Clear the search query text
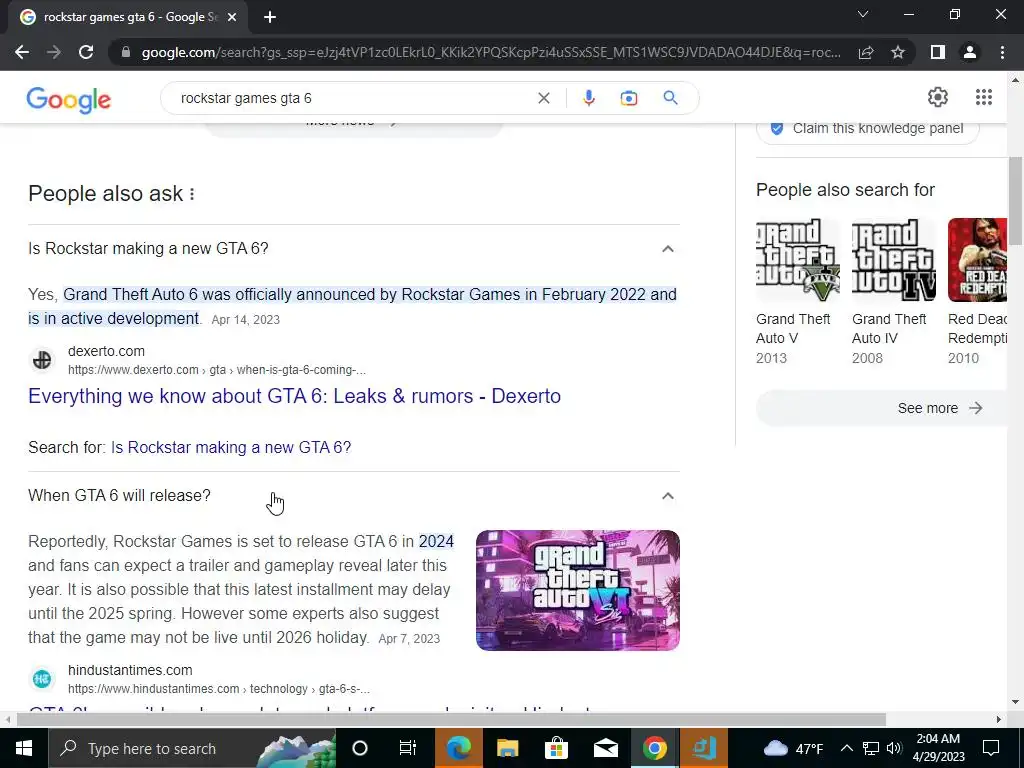Image resolution: width=1024 pixels, height=768 pixels. point(543,98)
